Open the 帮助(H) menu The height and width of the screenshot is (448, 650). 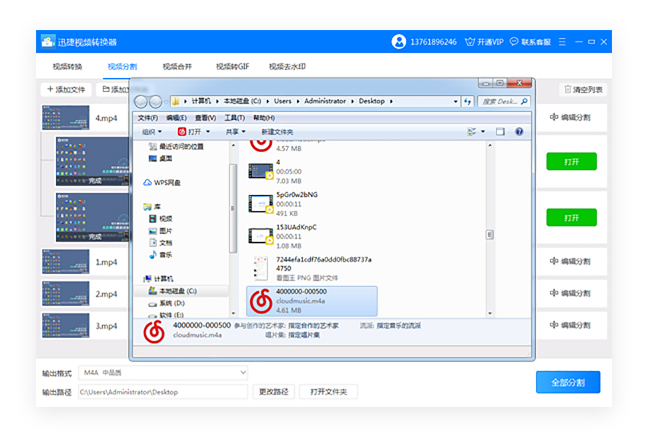click(264, 118)
